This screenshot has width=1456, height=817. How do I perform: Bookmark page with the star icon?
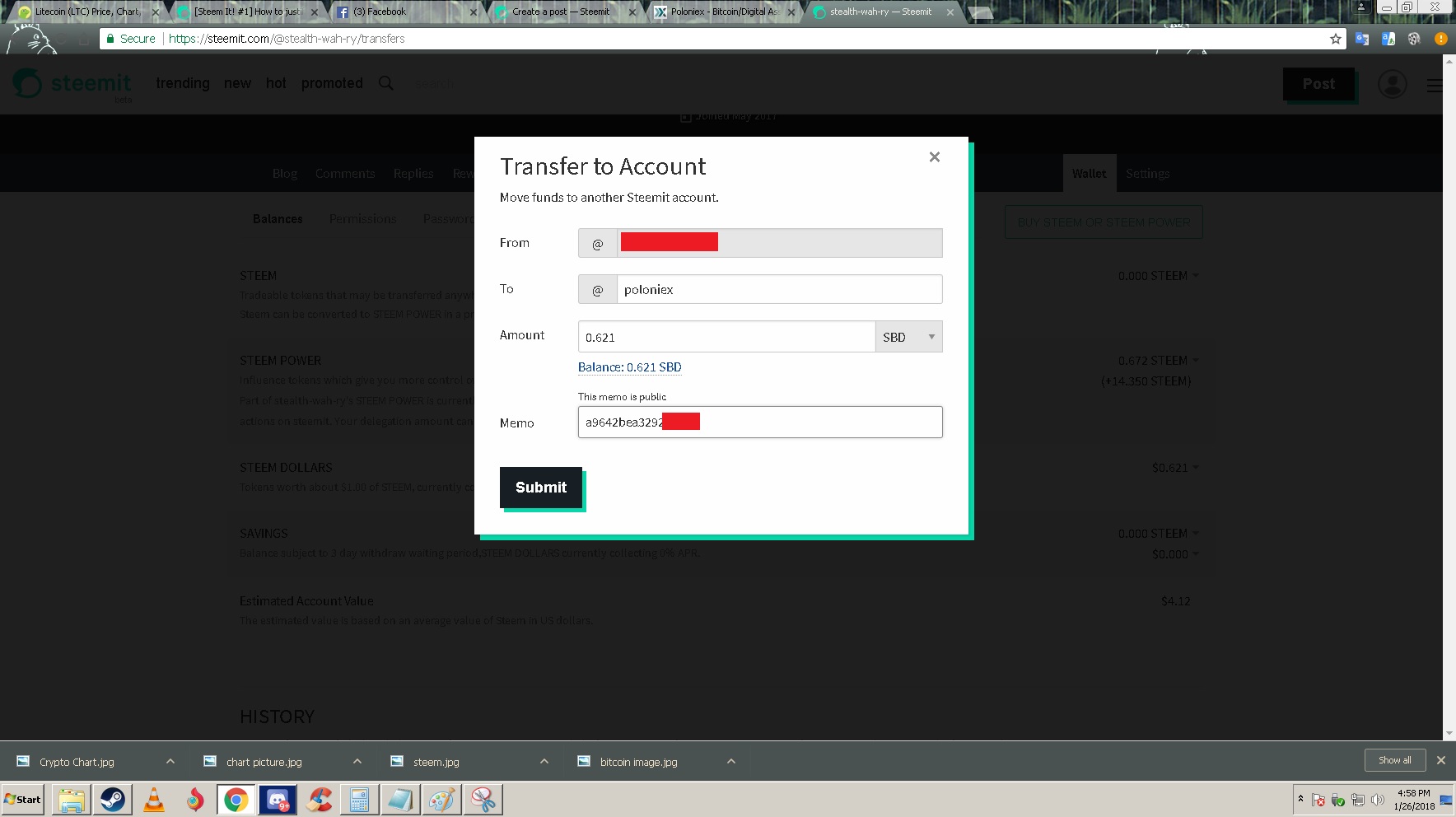pyautogui.click(x=1336, y=39)
